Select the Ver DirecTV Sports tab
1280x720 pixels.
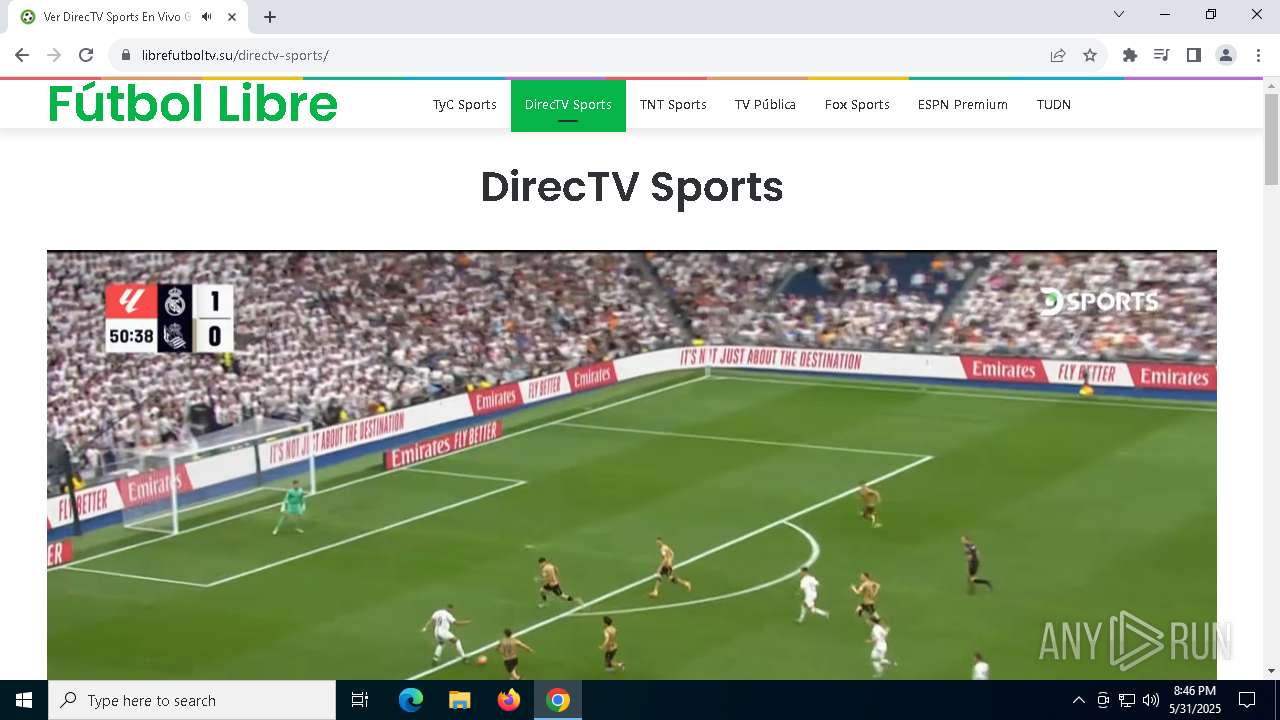pyautogui.click(x=128, y=17)
